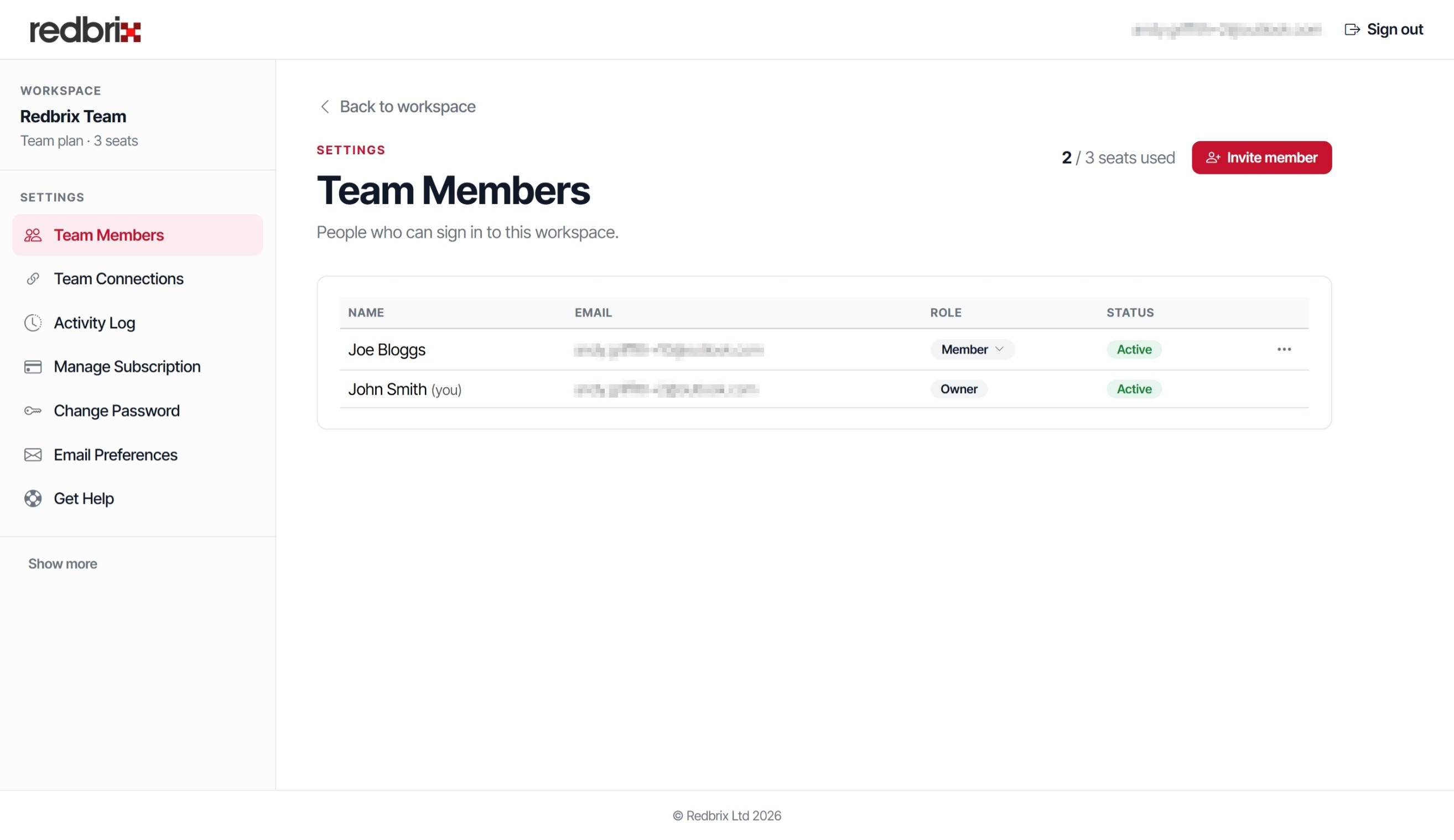This screenshot has width=1454, height=840.
Task: Click the EMAIL column header
Action: [x=593, y=312]
